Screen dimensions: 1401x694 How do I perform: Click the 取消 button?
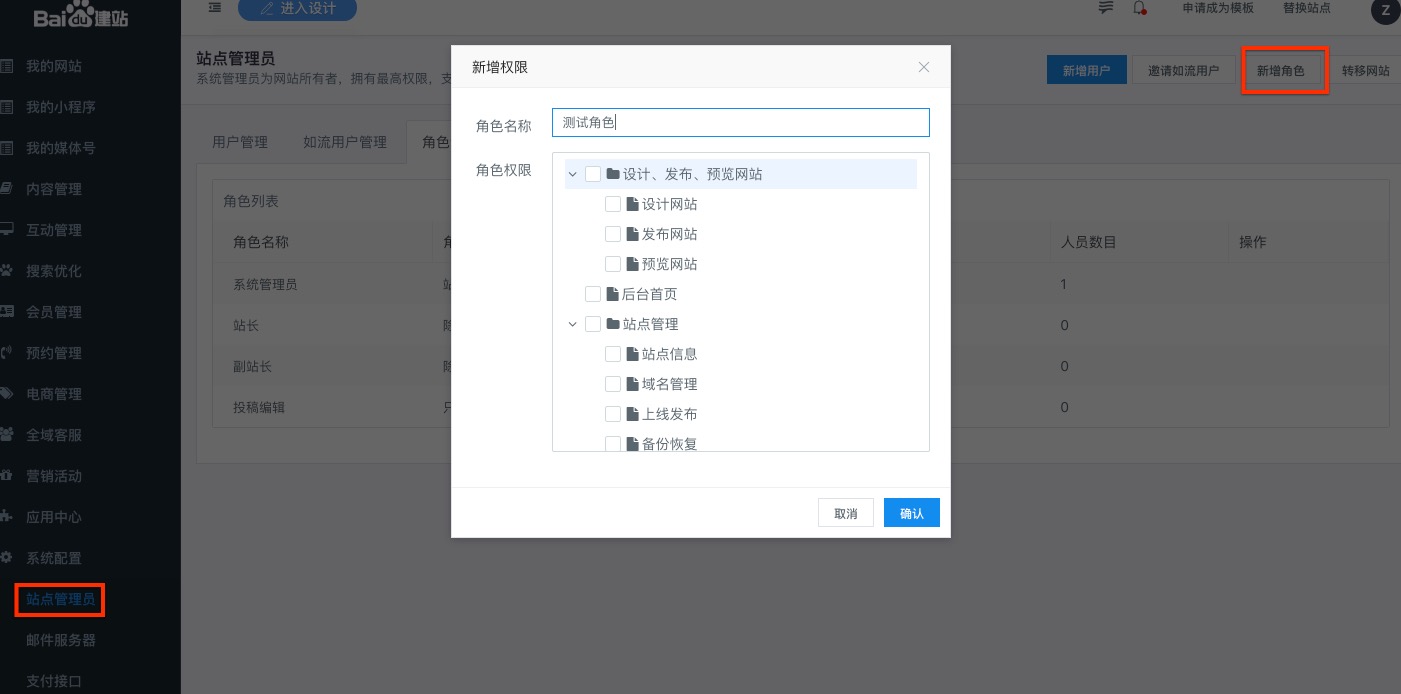coord(845,513)
